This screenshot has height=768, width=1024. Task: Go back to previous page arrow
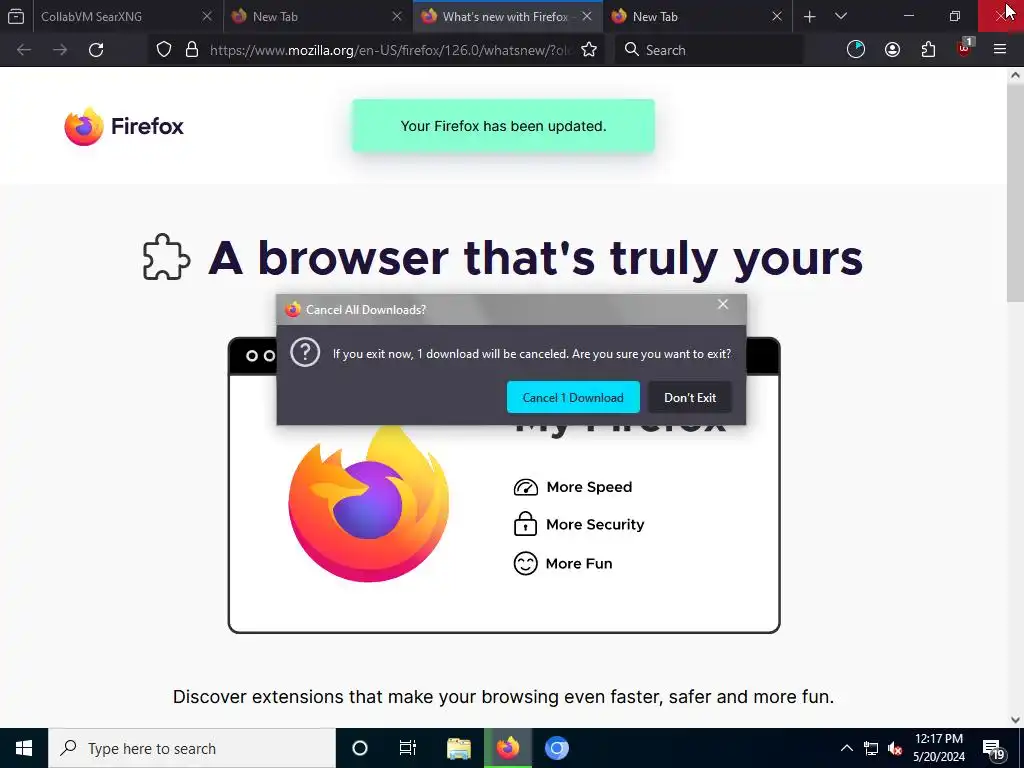coord(24,50)
